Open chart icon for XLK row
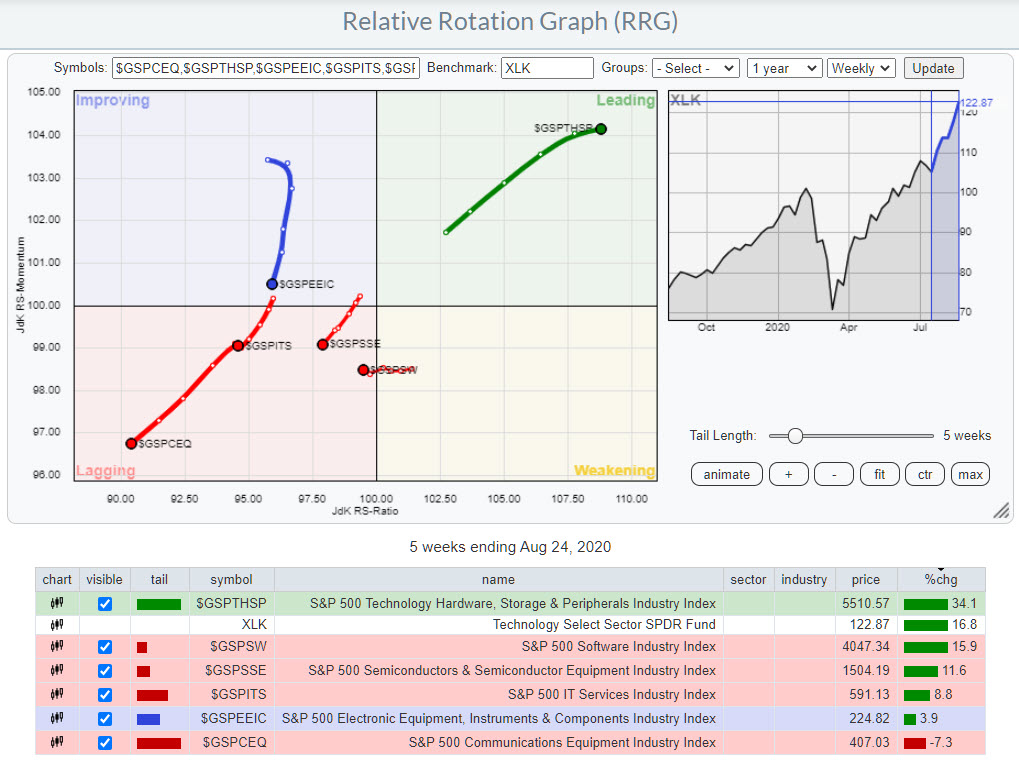Screen dimensions: 1019x764 (57, 624)
